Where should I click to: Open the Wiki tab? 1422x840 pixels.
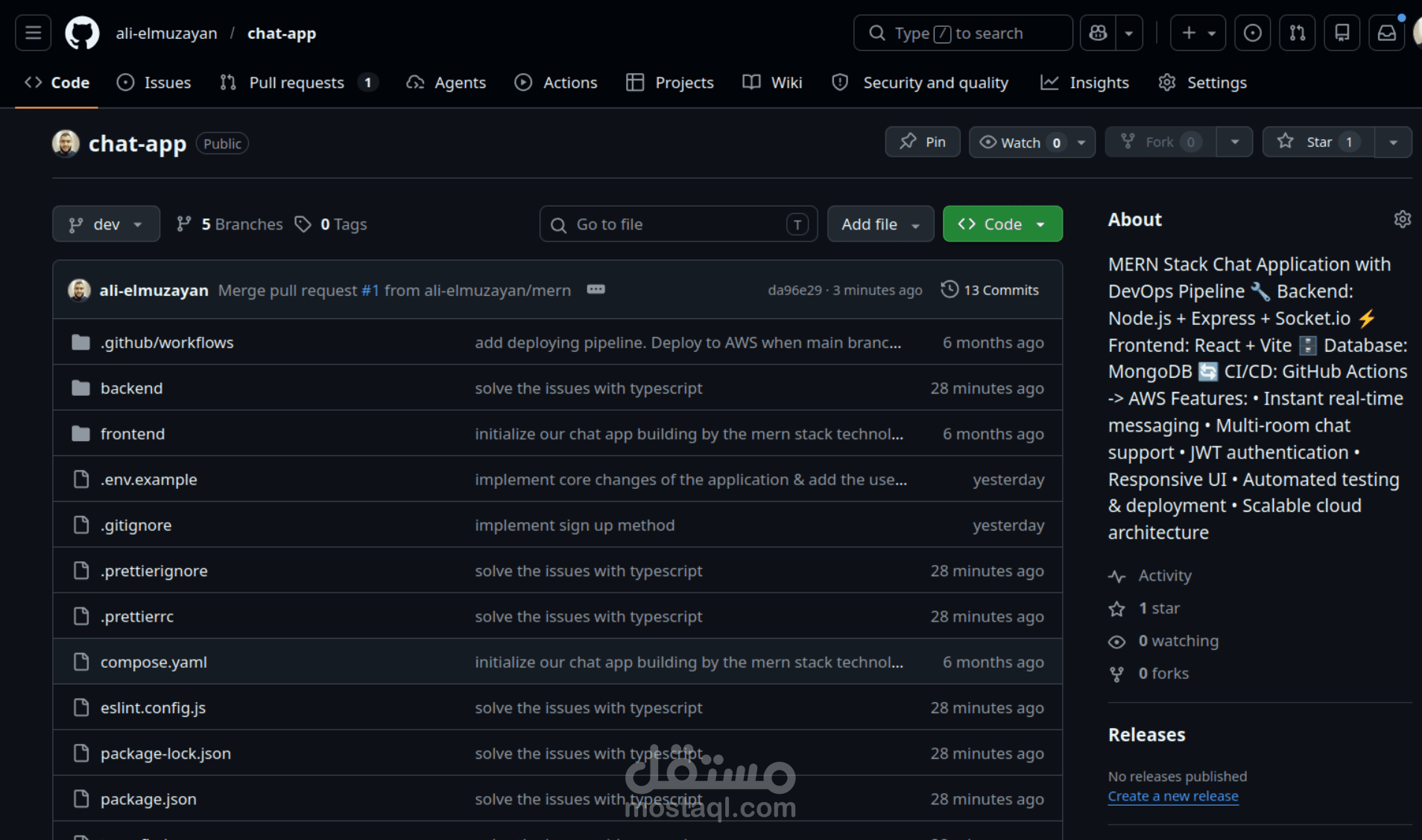pos(773,83)
